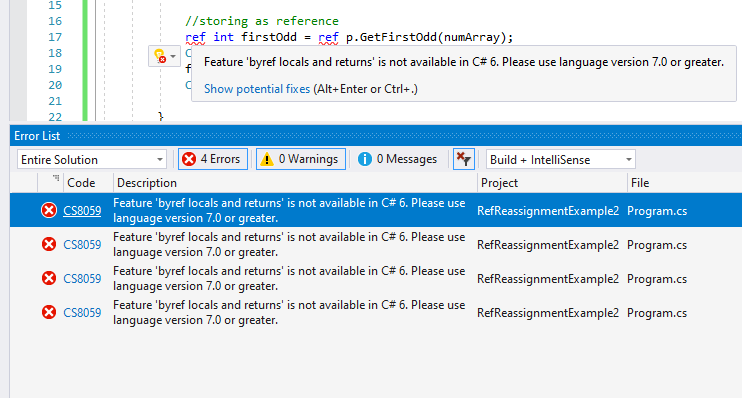Screen dimensions: 742x398
Task: Open the CS8059 code link in the third row
Action: (x=82, y=279)
